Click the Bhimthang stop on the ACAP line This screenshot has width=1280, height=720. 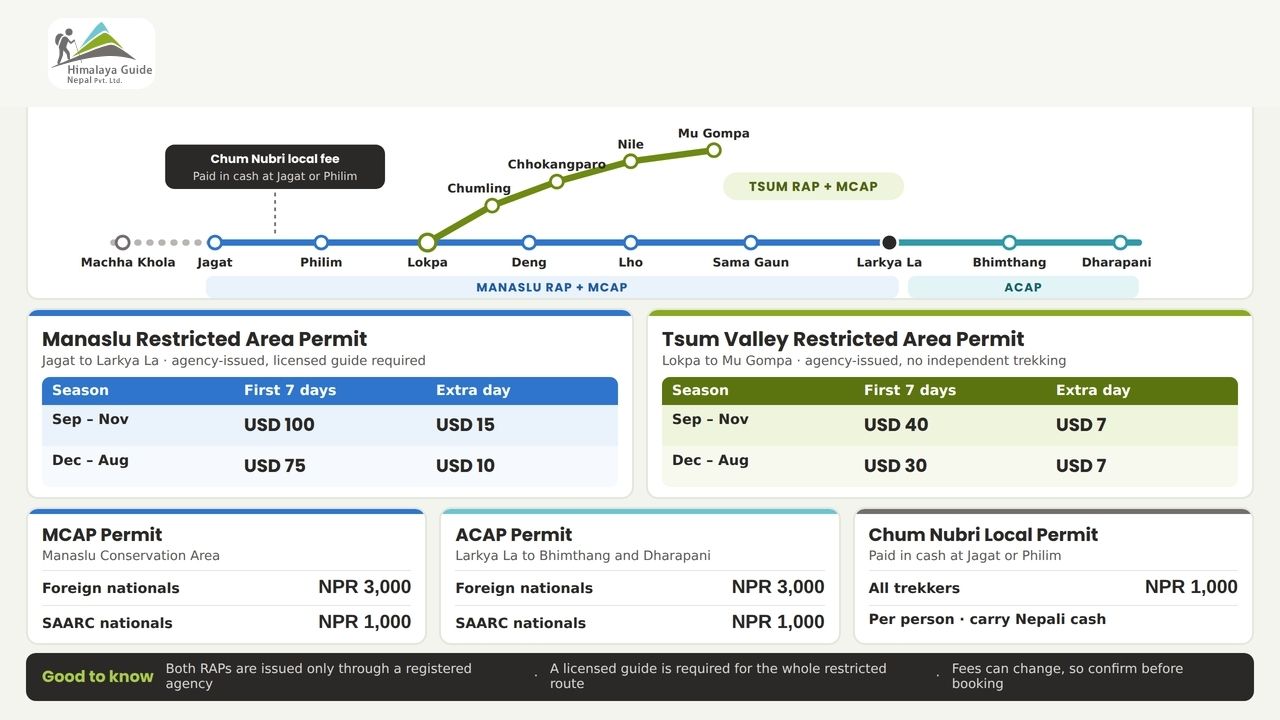pos(1009,242)
